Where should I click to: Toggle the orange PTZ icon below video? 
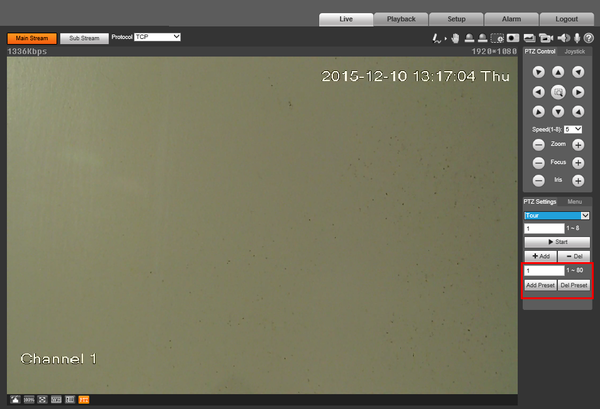(84, 400)
